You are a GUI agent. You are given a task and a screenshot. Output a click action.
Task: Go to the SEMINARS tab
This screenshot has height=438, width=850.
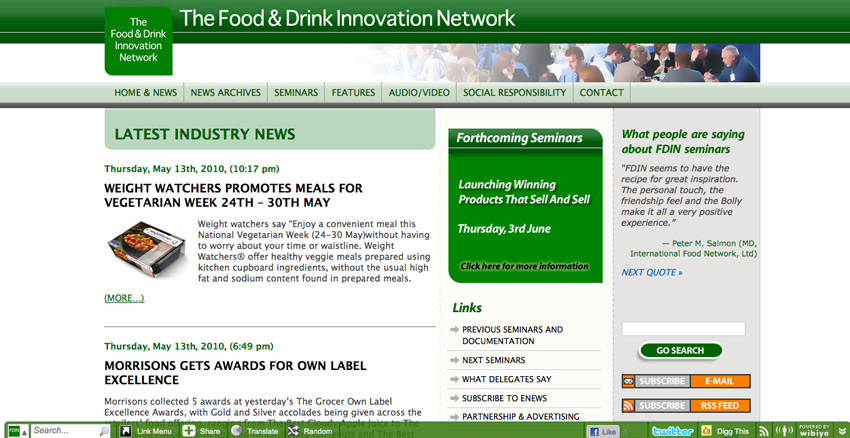296,93
